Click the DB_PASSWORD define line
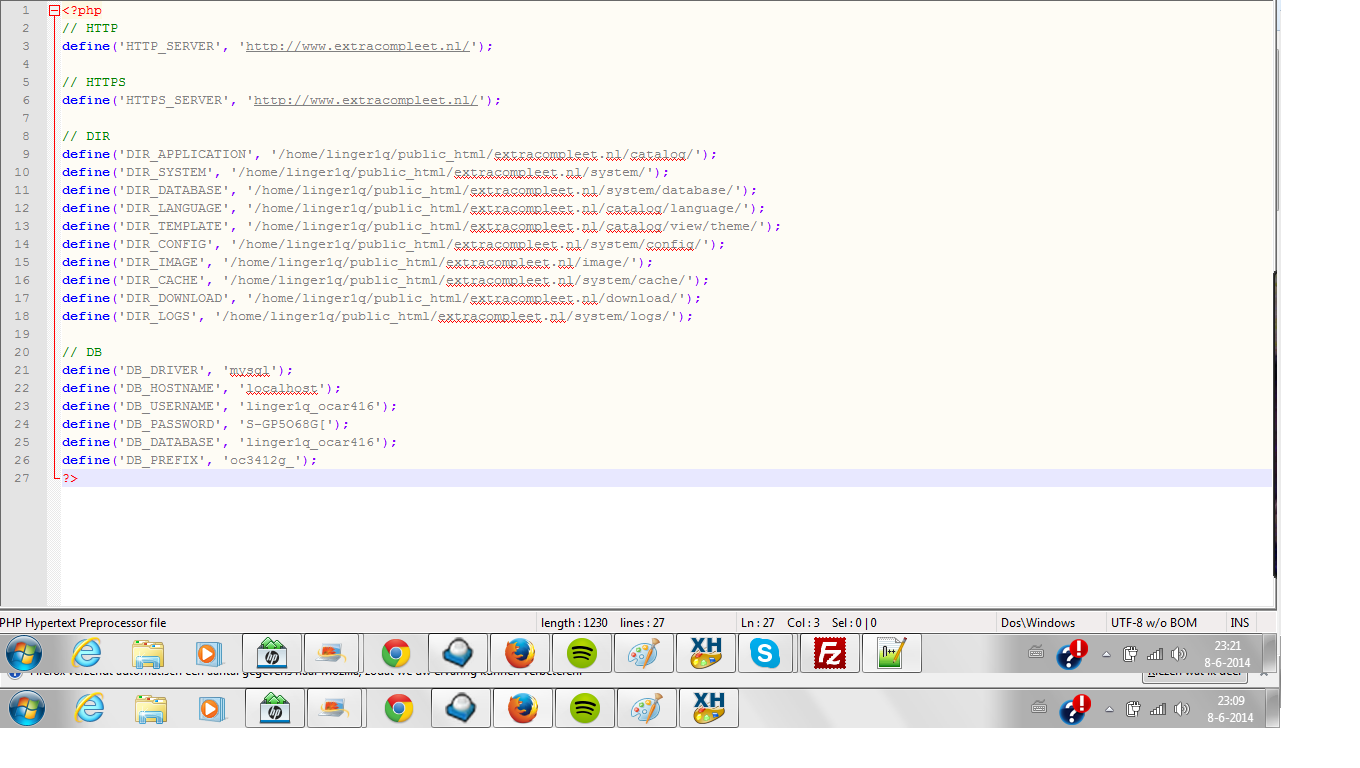Screen dimensions: 1360x768 206,424
